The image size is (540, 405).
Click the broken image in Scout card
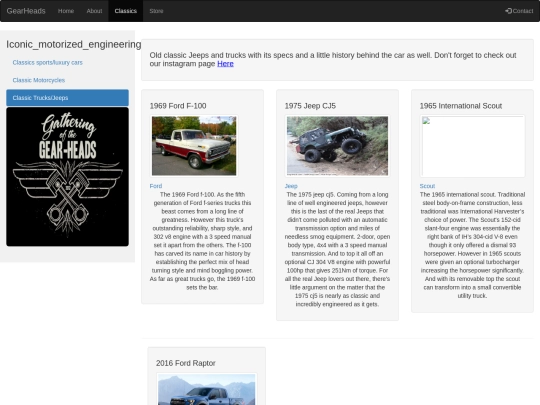point(472,146)
